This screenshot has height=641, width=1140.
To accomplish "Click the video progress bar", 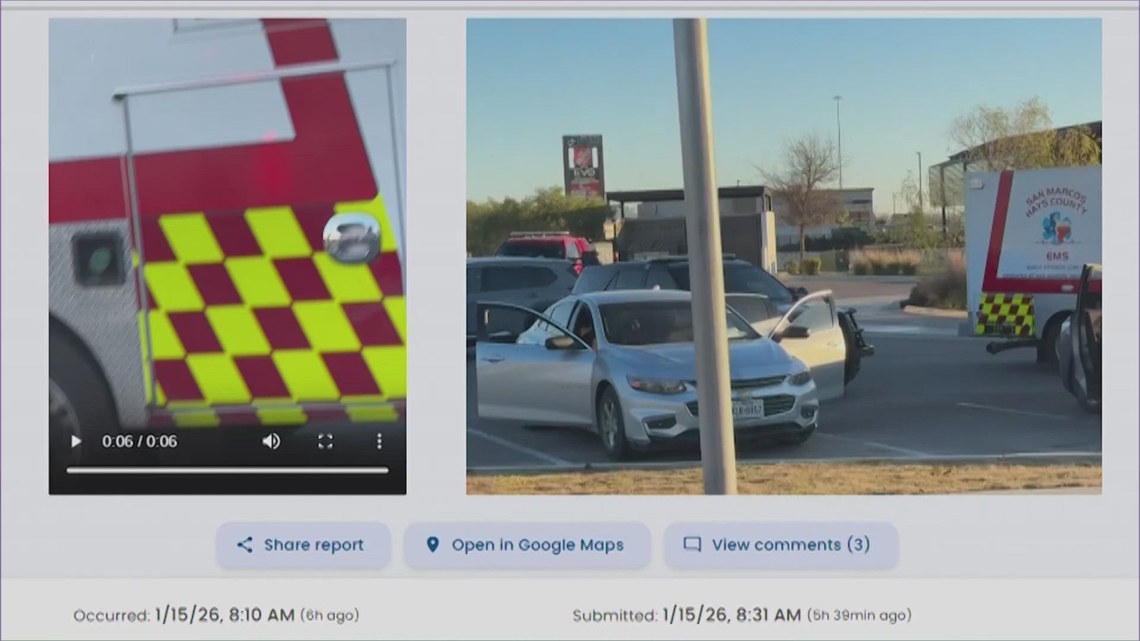I will [227, 470].
